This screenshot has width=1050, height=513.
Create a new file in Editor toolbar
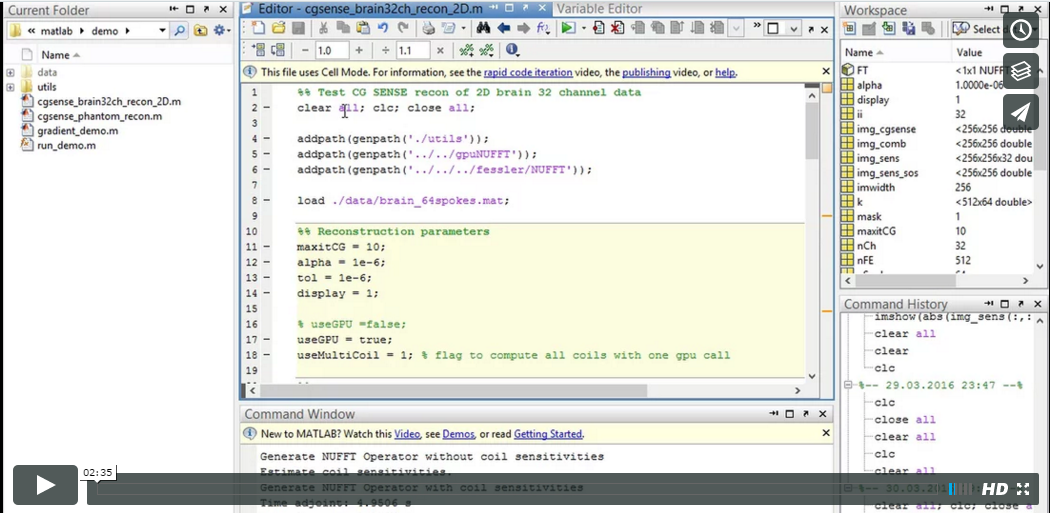coord(259,28)
